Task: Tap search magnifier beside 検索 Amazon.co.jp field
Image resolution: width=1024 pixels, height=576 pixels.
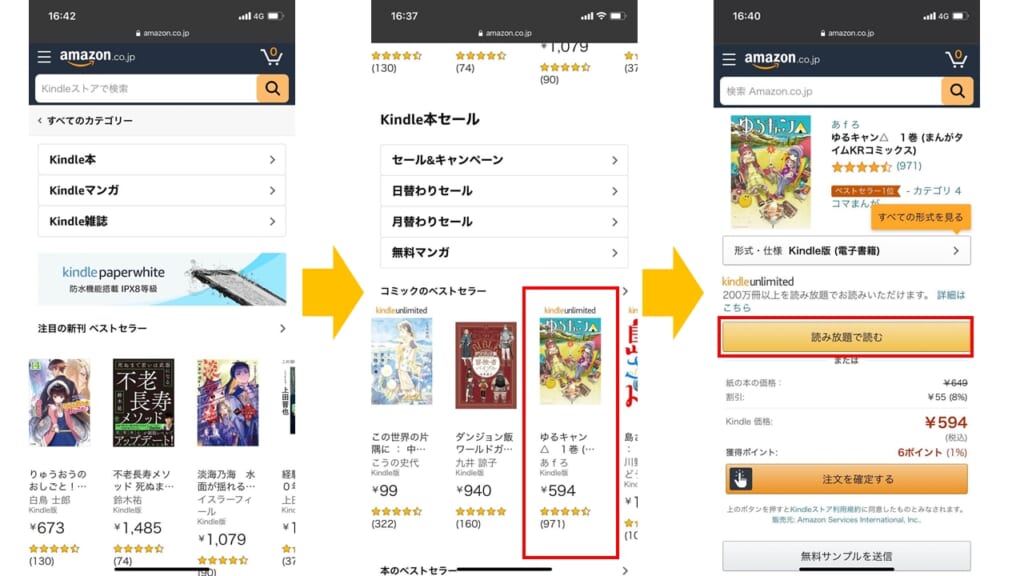Action: click(957, 91)
